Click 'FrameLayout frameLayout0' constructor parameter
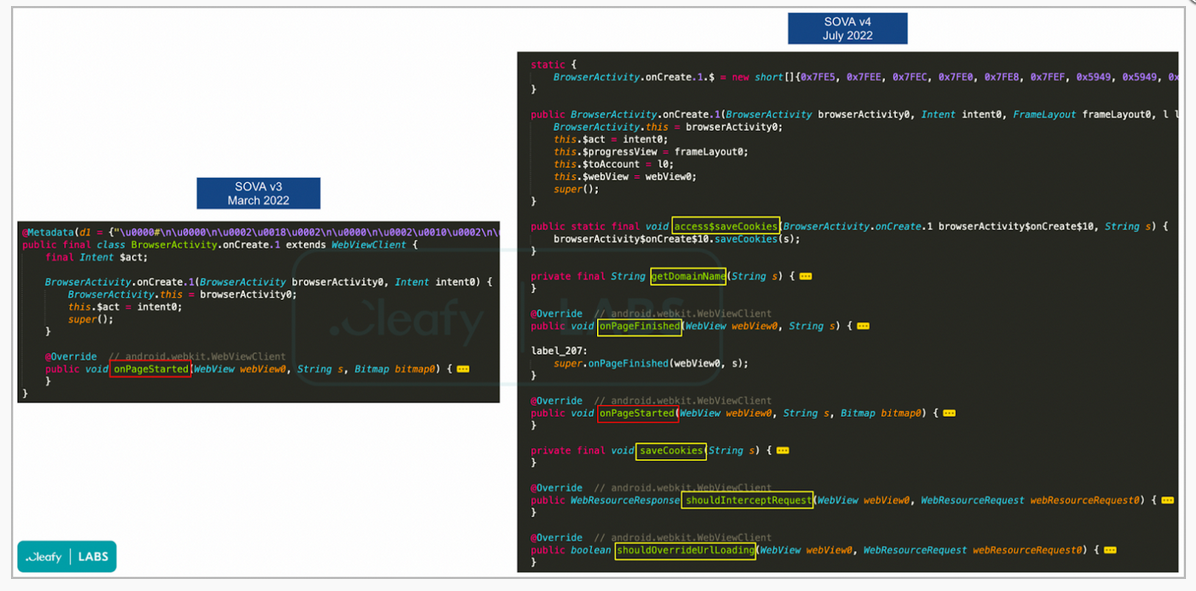Viewport: 1196px width, 591px height. (x=1083, y=114)
